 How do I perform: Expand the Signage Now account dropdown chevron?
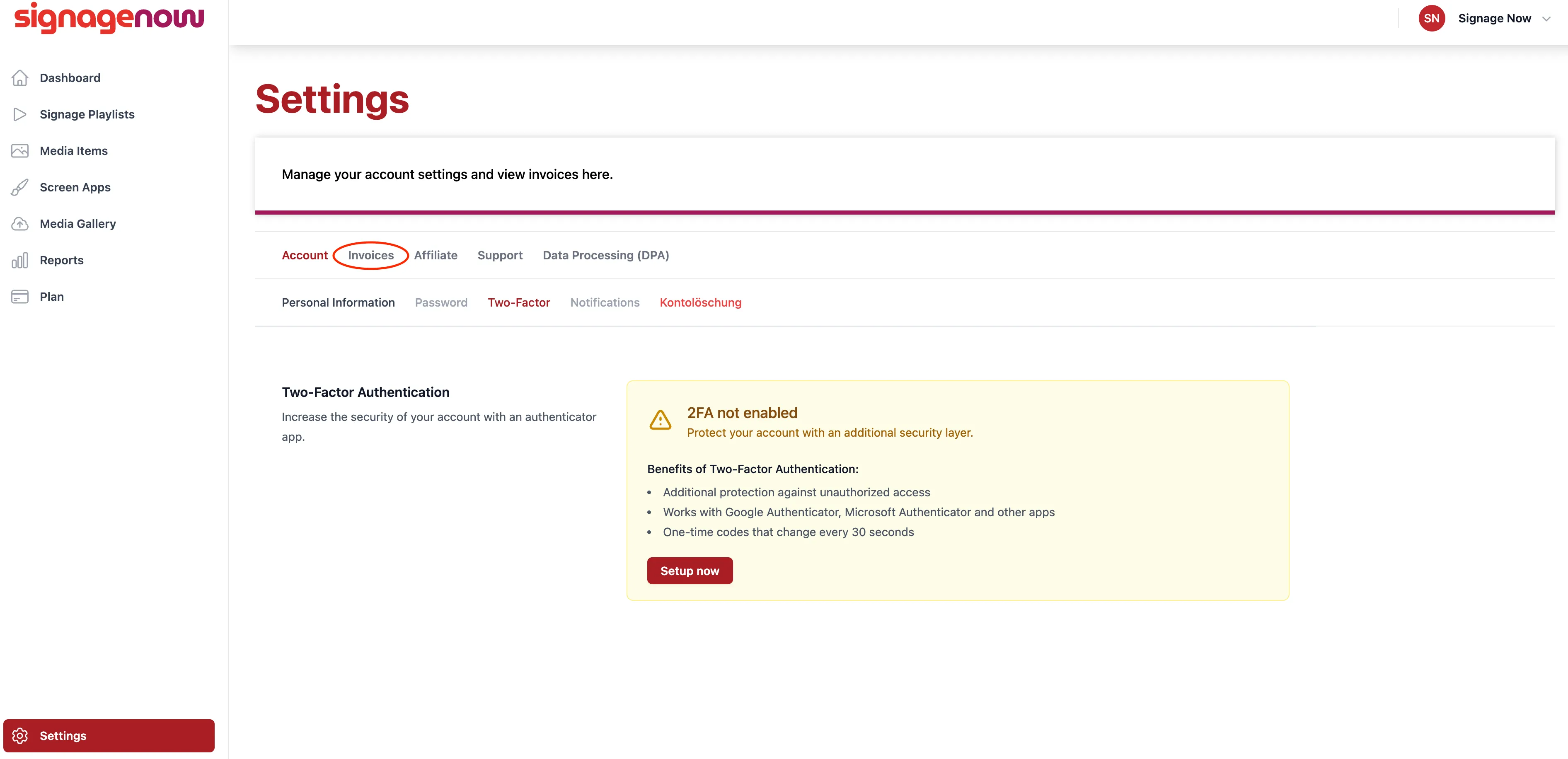(1546, 19)
